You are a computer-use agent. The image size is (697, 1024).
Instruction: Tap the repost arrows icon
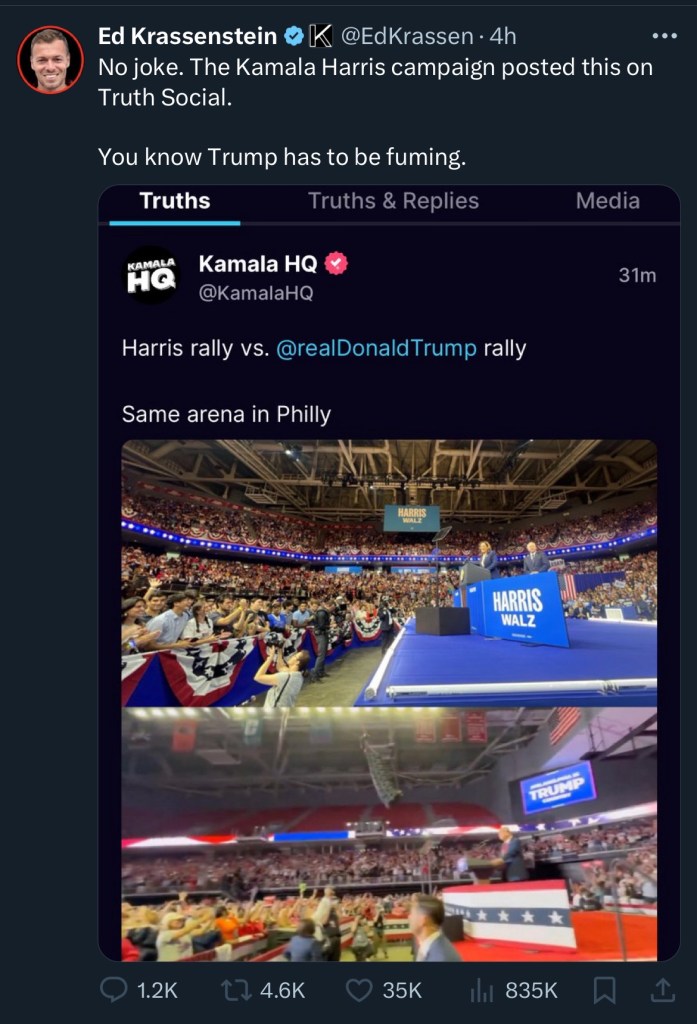coord(235,990)
